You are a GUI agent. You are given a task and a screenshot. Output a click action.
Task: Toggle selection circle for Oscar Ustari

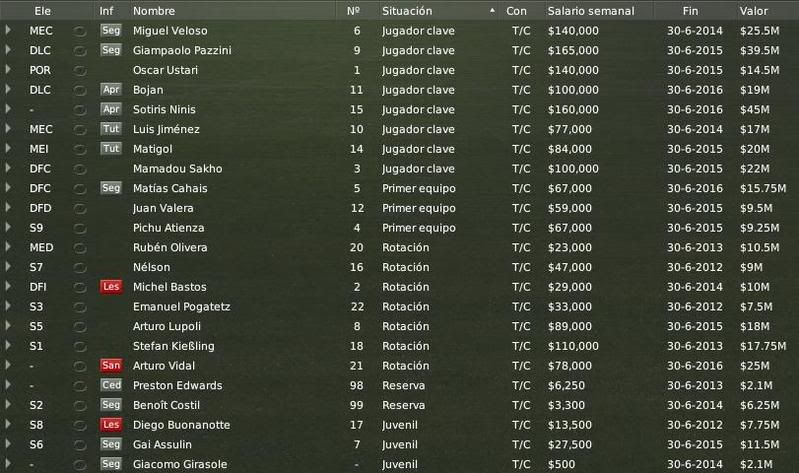pos(79,70)
